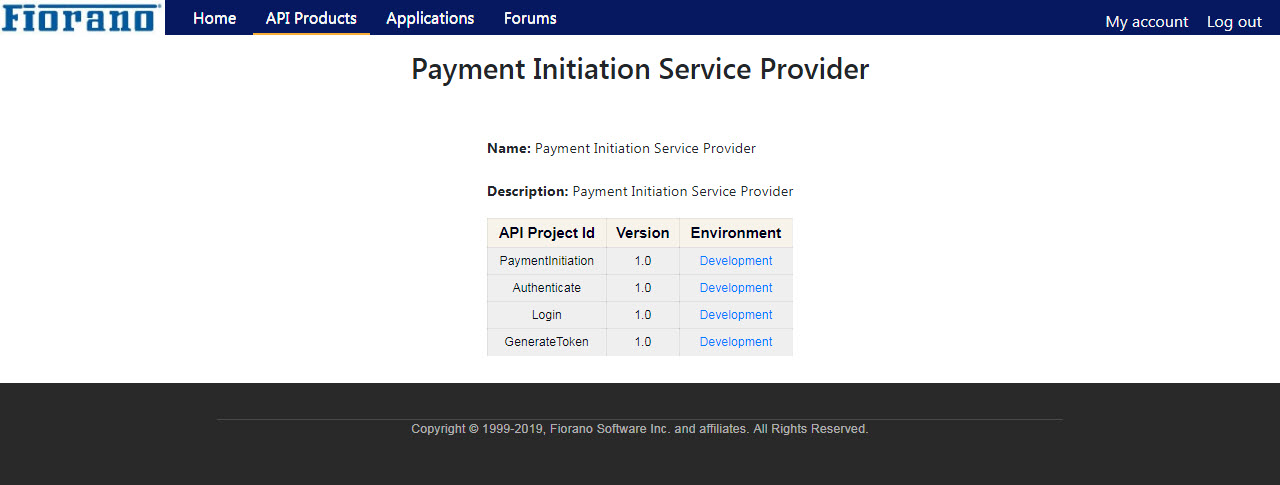Select the Login project id cell
This screenshot has height=485, width=1280.
547,315
